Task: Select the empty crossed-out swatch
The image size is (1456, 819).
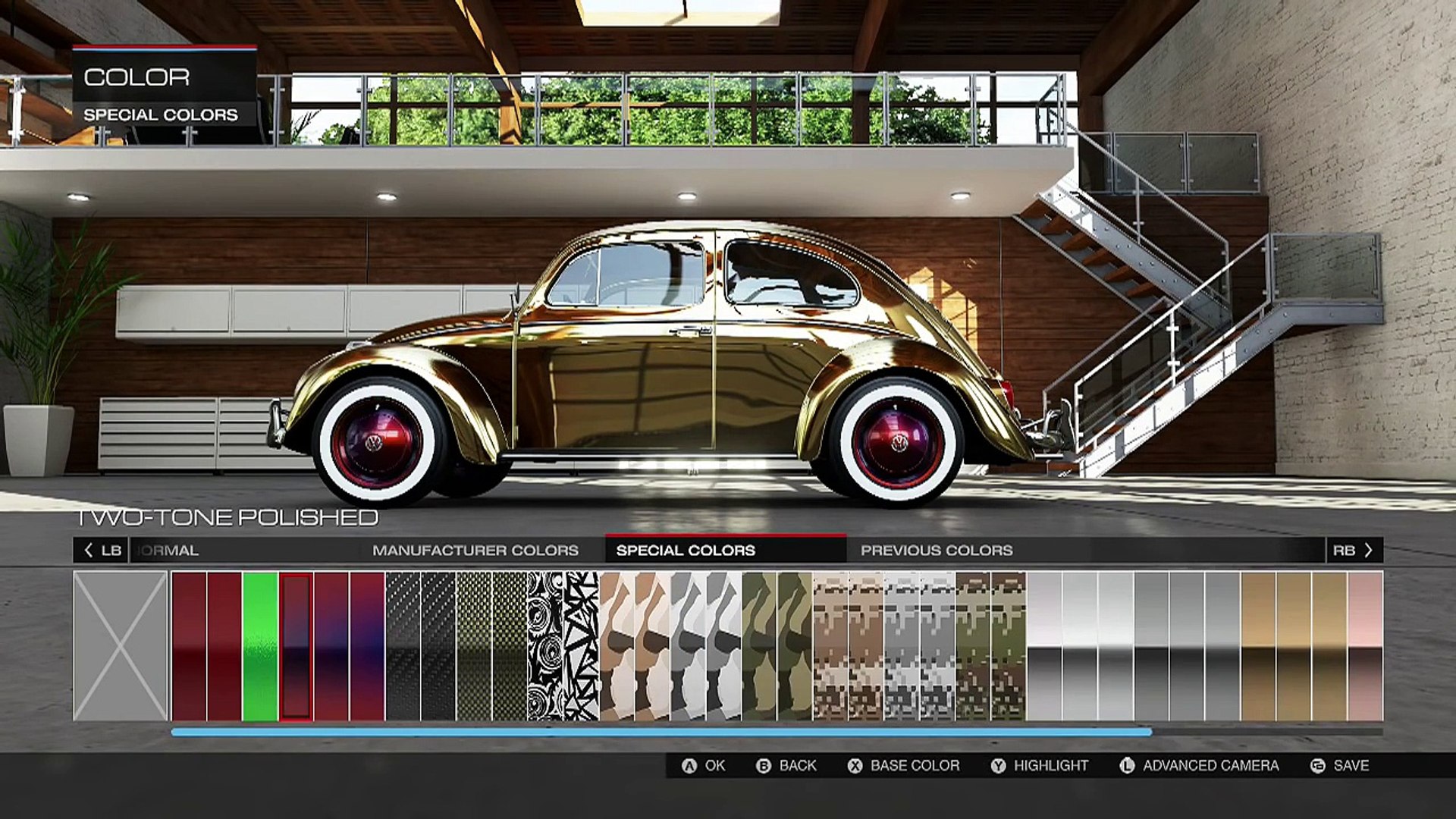Action: click(121, 646)
